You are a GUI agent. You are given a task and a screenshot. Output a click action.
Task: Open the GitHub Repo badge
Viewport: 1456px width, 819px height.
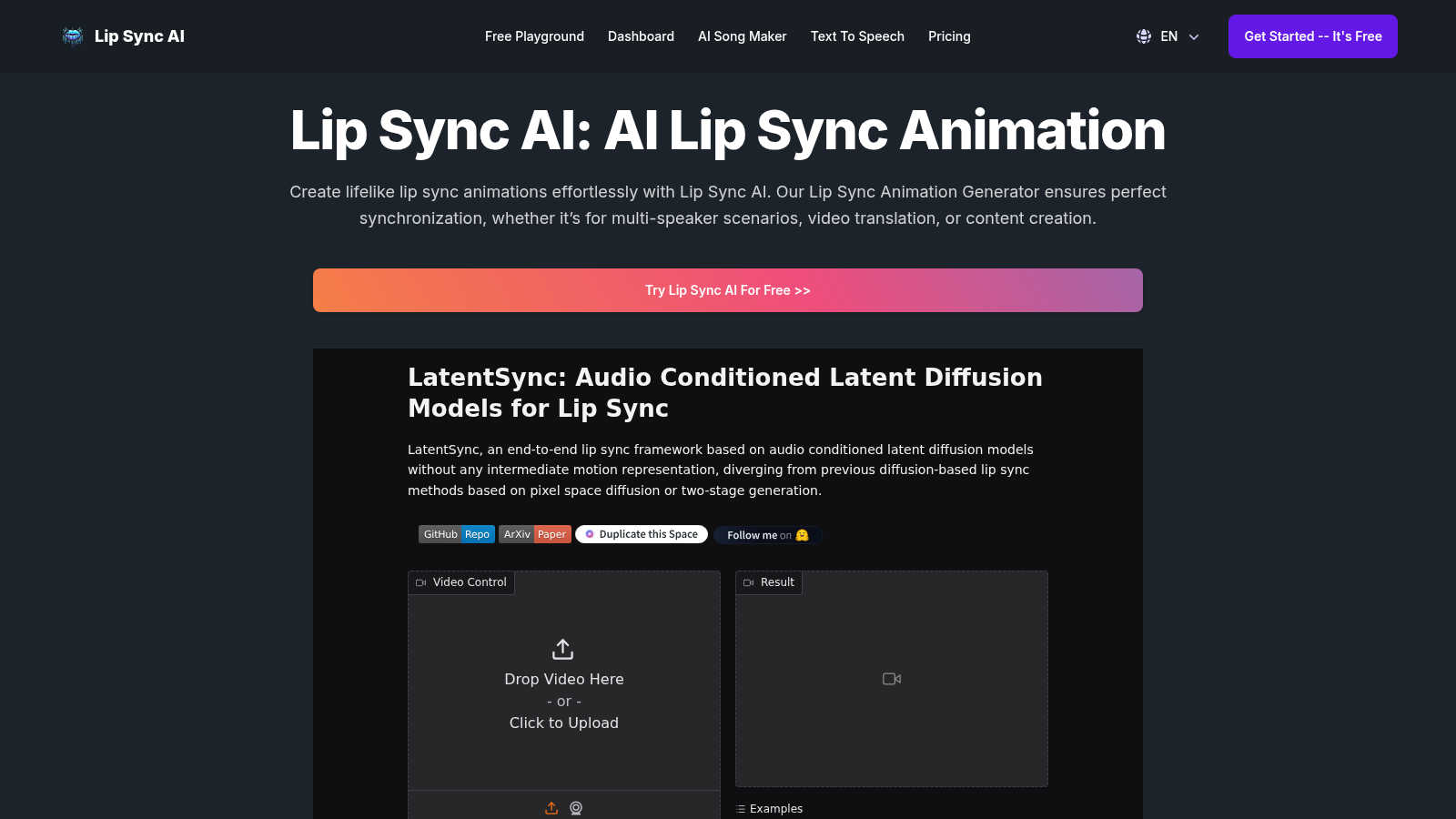click(x=457, y=534)
